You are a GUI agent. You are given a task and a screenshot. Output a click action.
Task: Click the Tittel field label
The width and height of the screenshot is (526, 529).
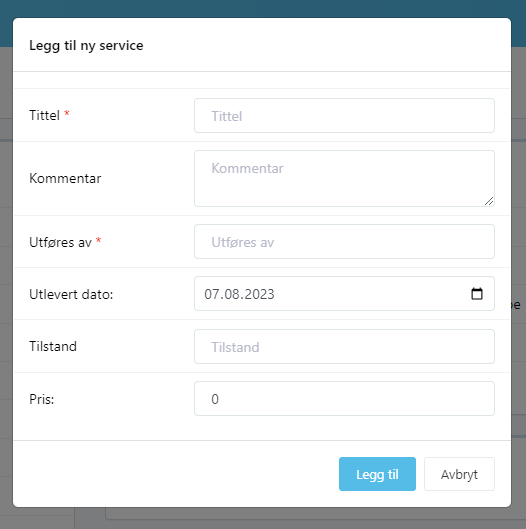coord(44,115)
